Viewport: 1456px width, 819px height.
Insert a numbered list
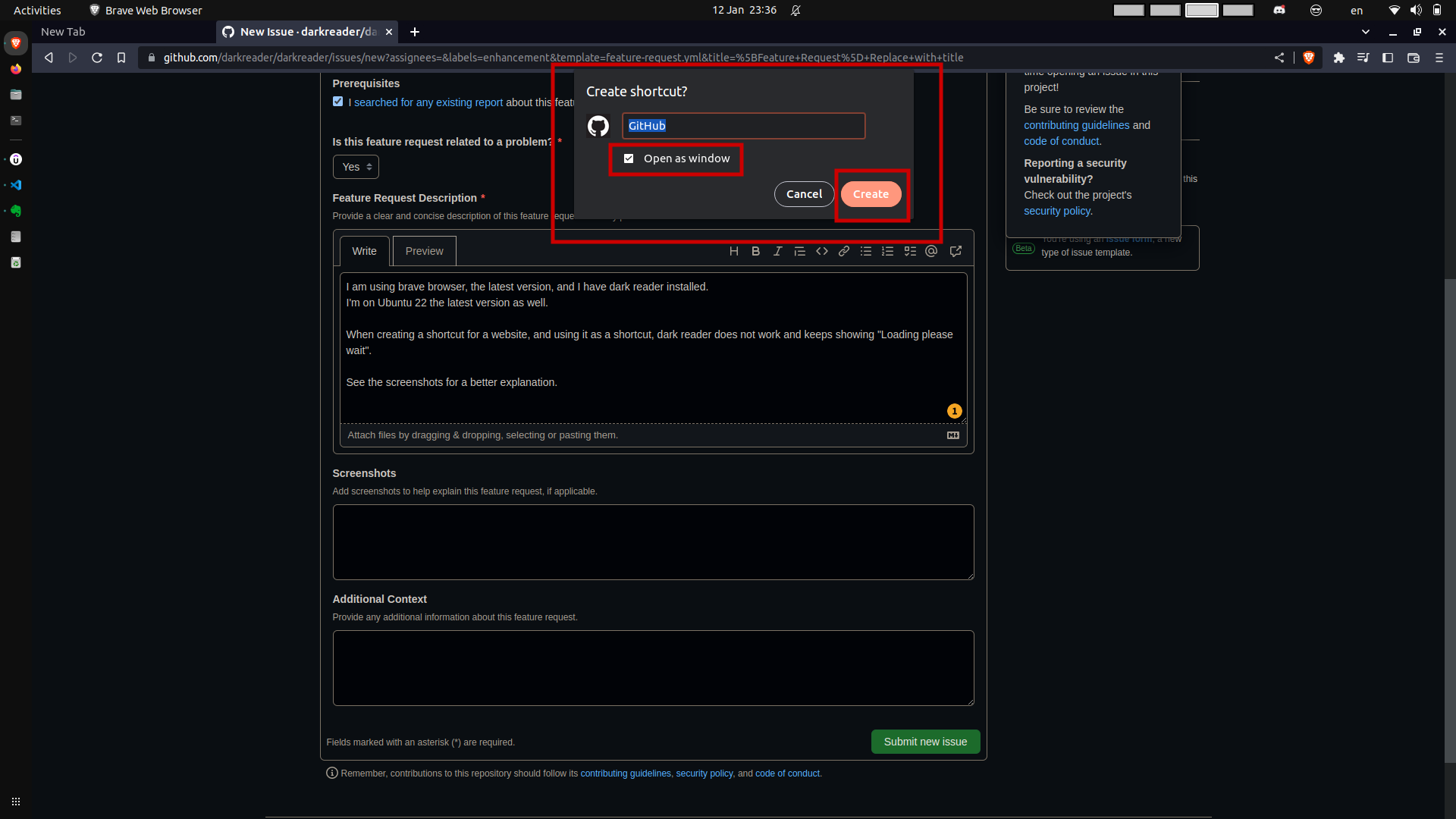[887, 251]
